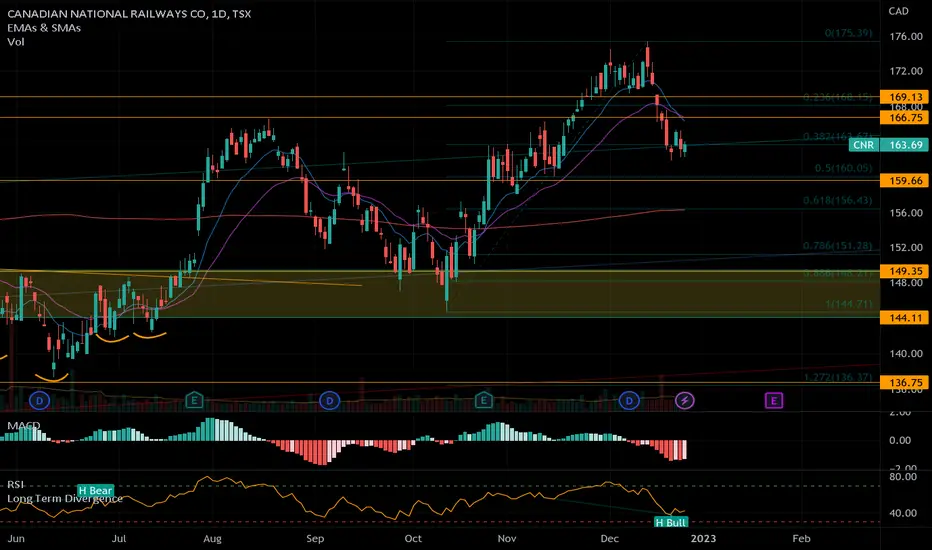Open the purple lightning event marker
The height and width of the screenshot is (550, 932).
(x=685, y=401)
